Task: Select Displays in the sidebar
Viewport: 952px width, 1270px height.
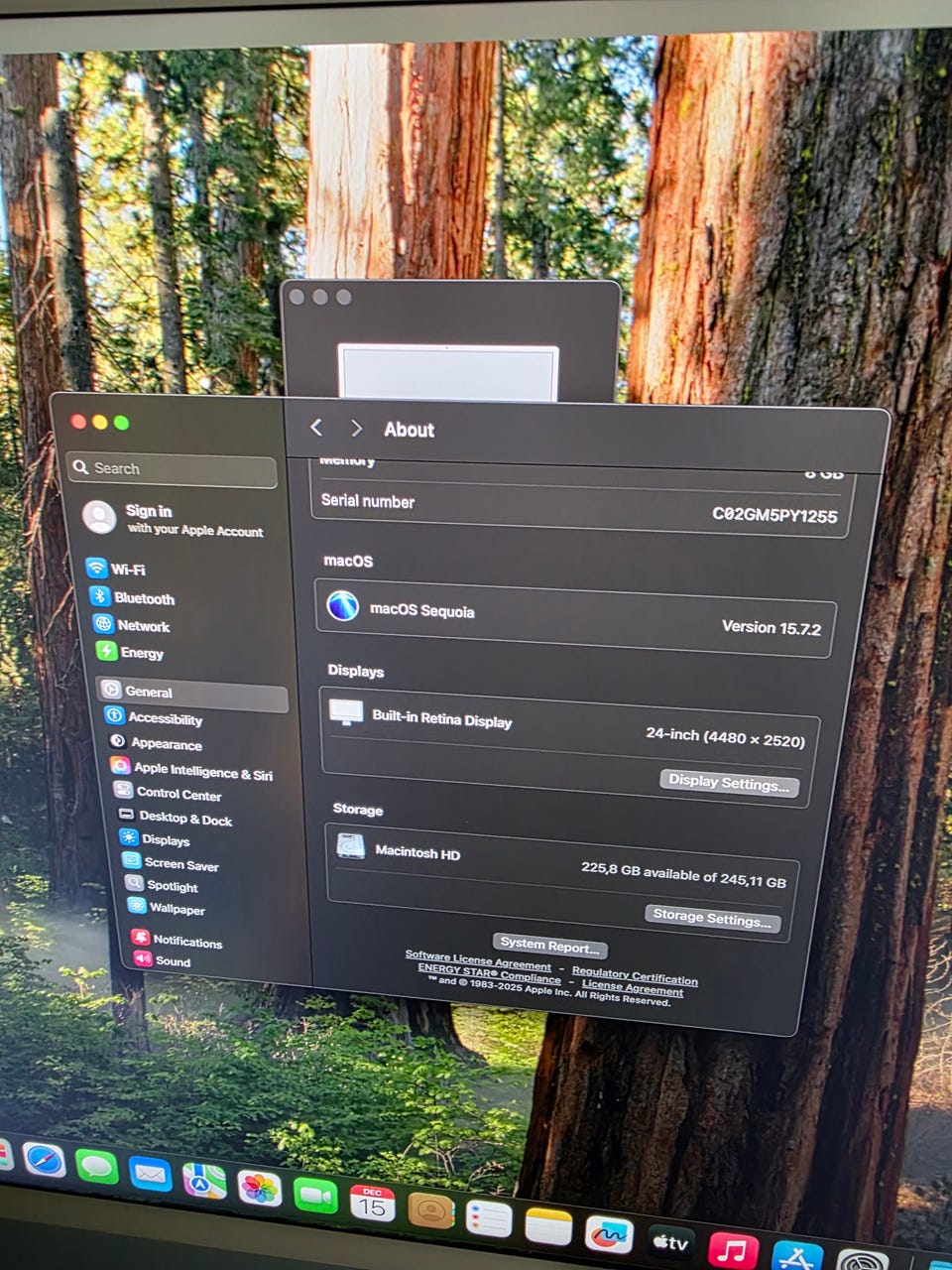Action: pyautogui.click(x=155, y=839)
